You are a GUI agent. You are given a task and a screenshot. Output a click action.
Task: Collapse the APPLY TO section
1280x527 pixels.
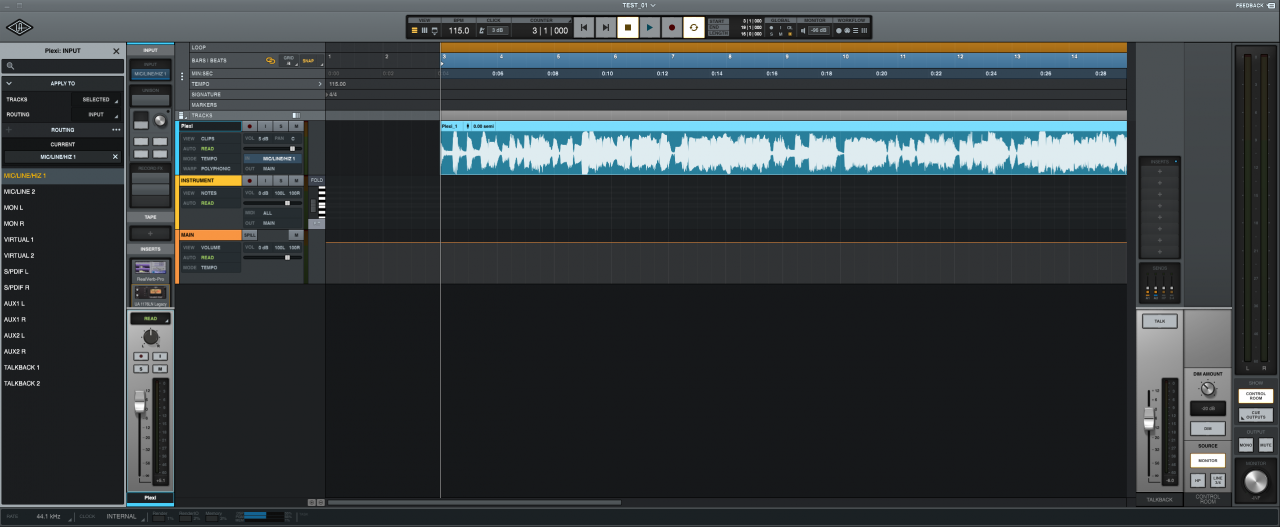click(x=9, y=83)
